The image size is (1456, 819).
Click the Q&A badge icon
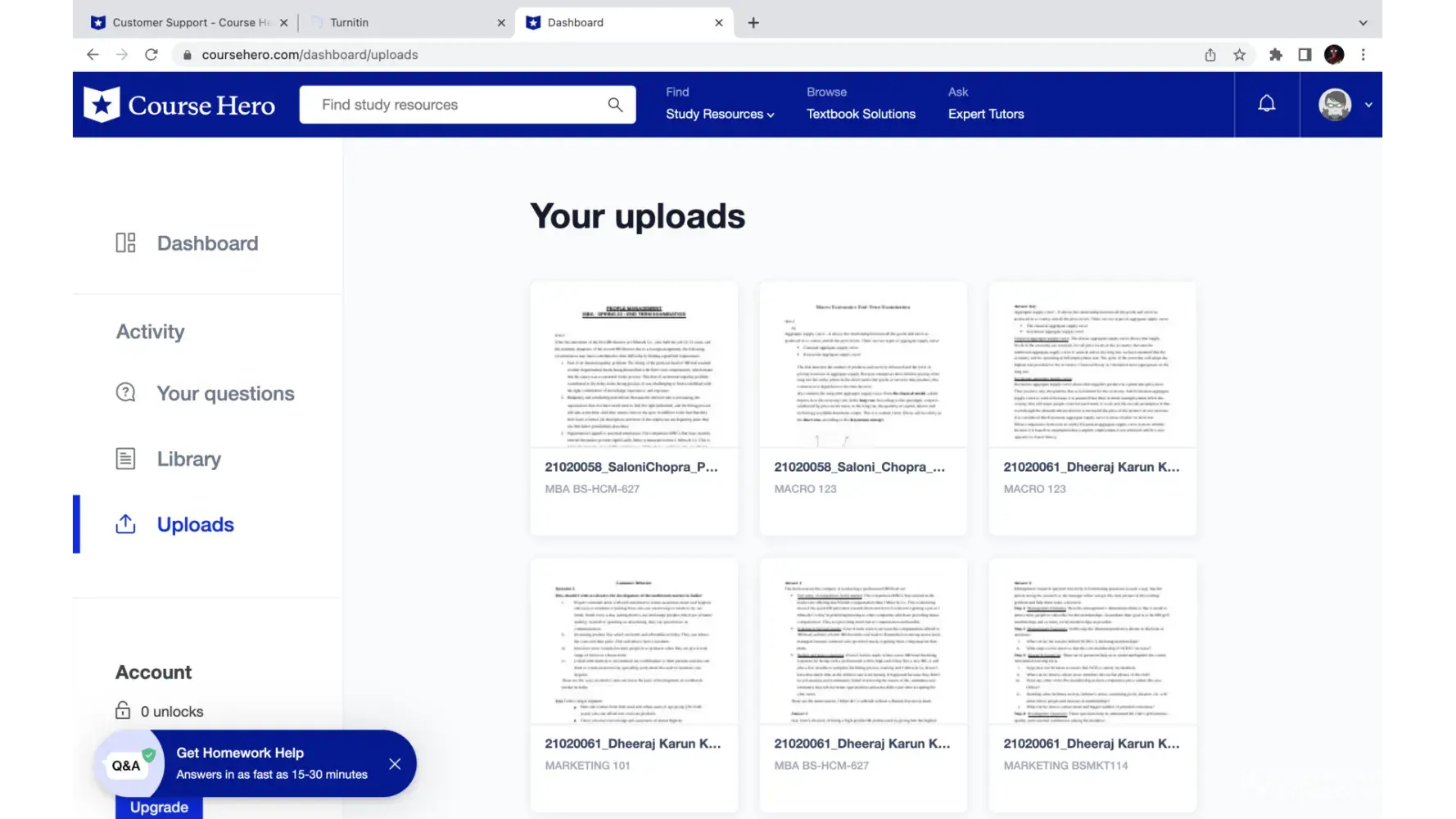[x=129, y=765]
